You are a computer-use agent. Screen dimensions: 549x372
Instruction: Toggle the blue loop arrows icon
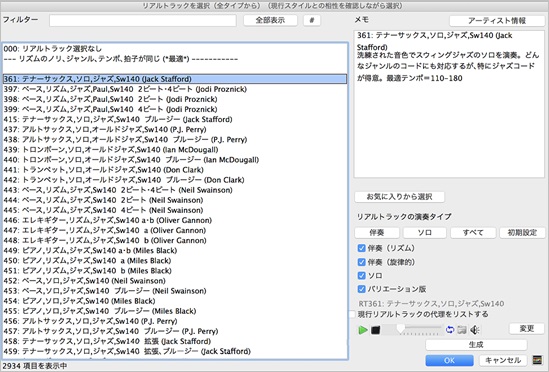click(x=450, y=330)
